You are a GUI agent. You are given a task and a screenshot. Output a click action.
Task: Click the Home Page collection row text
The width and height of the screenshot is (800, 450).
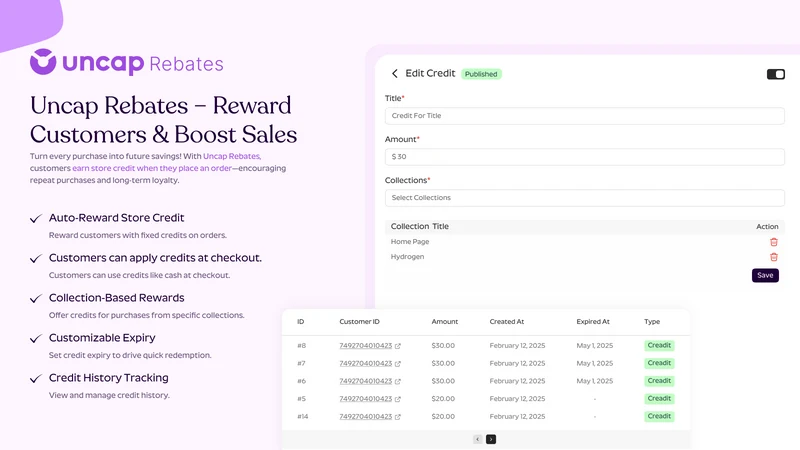point(410,242)
